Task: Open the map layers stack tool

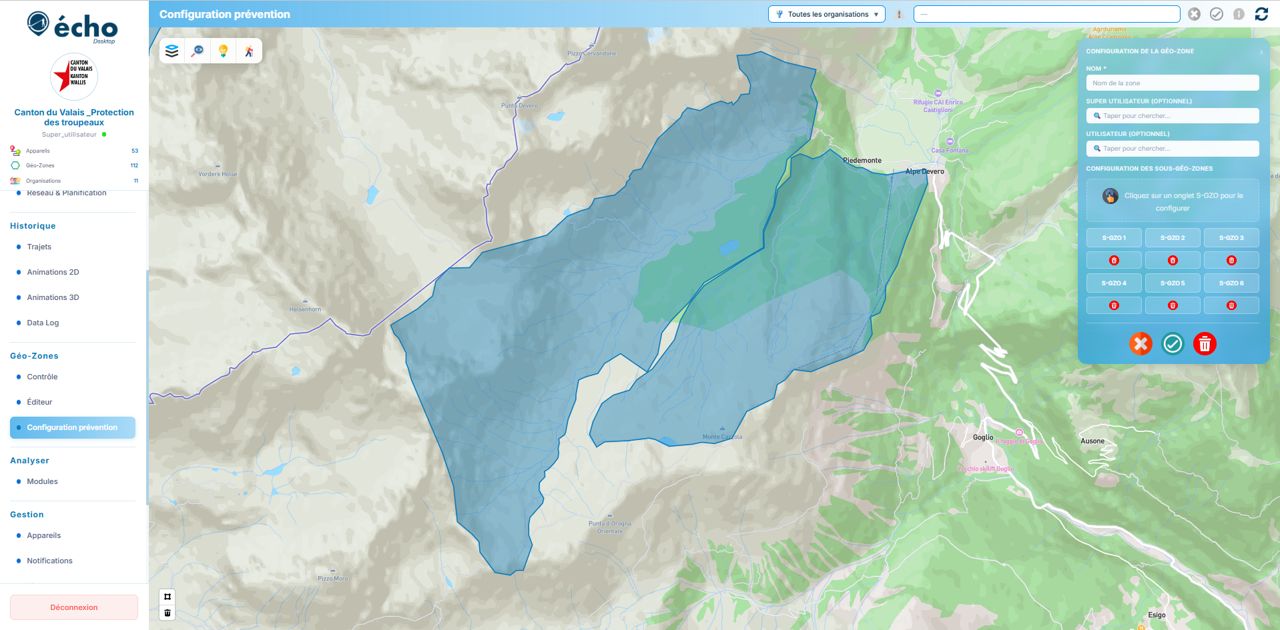Action: (x=172, y=51)
